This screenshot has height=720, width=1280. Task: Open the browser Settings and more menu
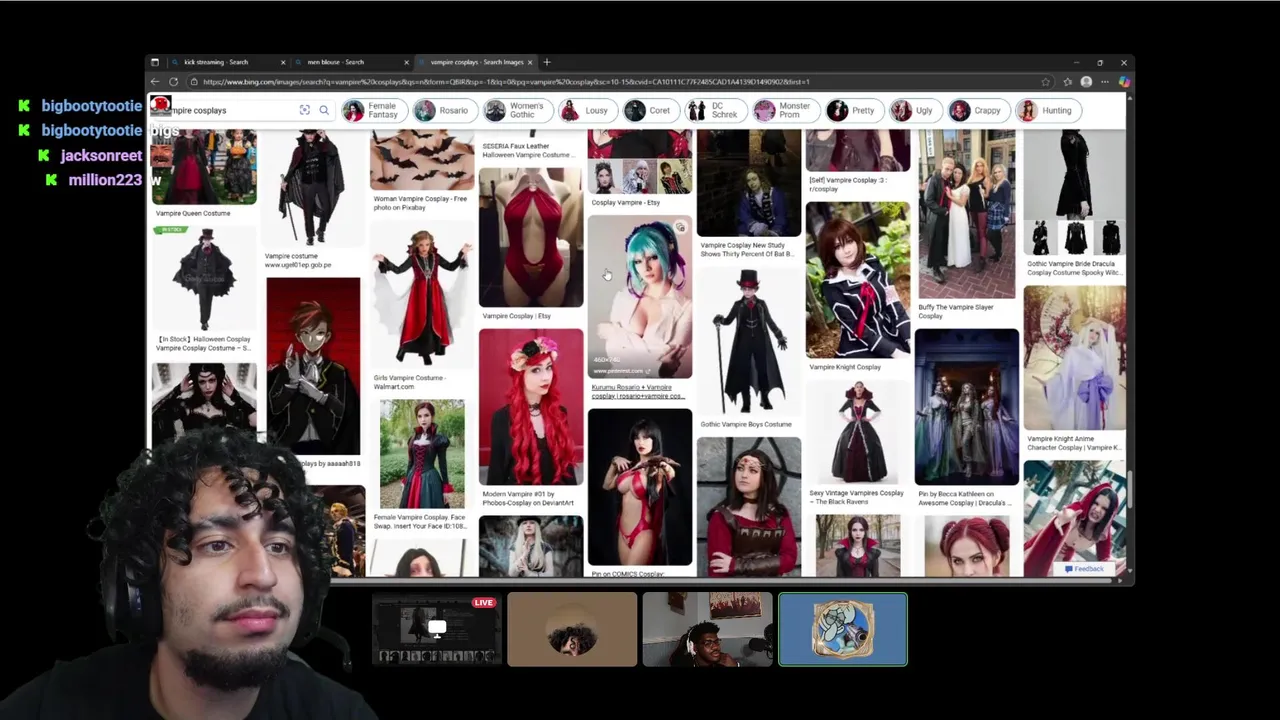(x=1105, y=82)
